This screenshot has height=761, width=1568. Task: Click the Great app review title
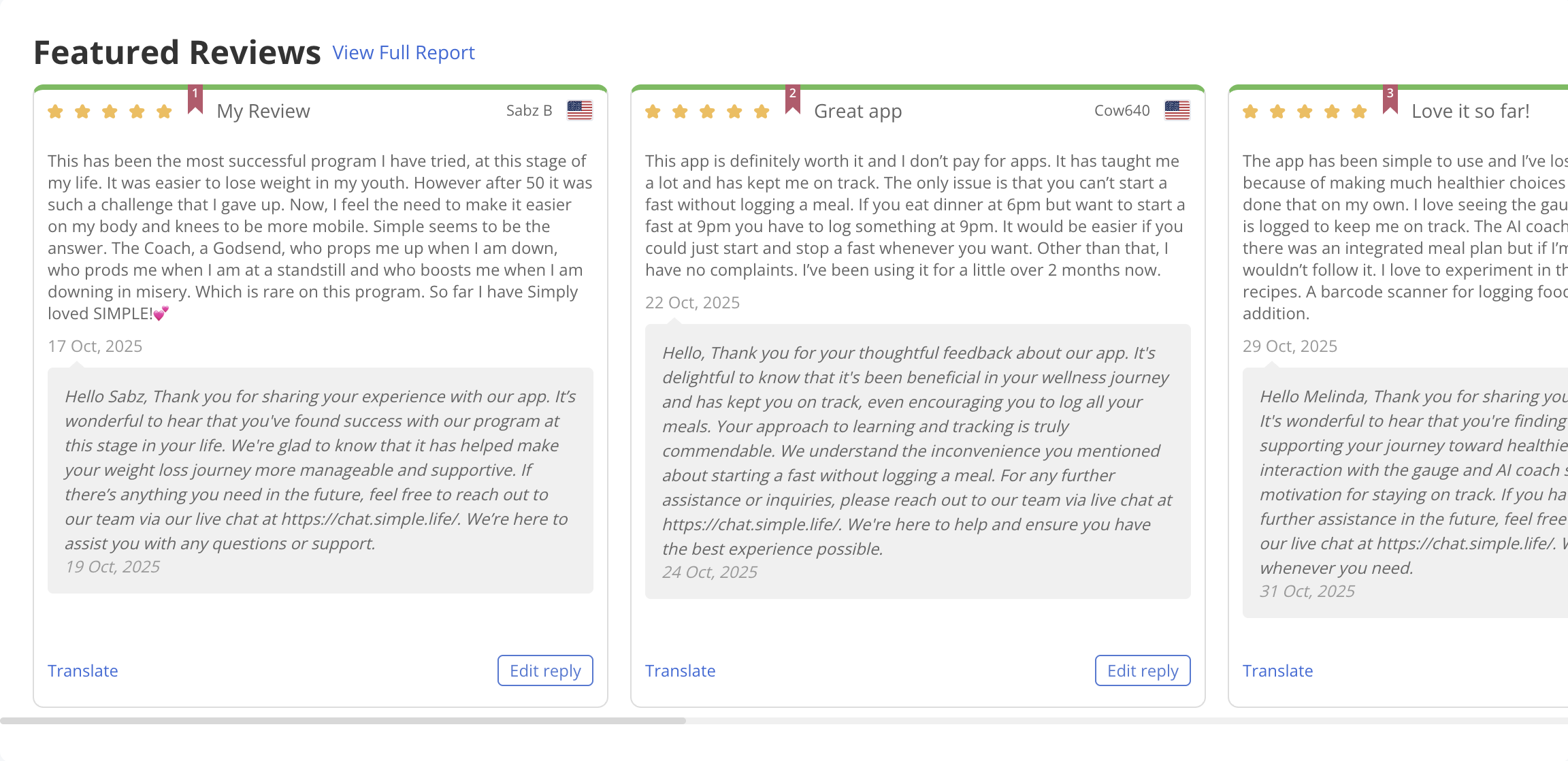pyautogui.click(x=858, y=111)
